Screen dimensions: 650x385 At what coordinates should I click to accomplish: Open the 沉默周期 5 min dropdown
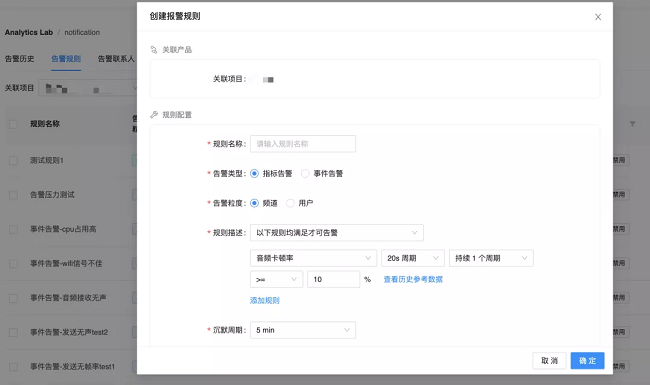click(x=303, y=330)
